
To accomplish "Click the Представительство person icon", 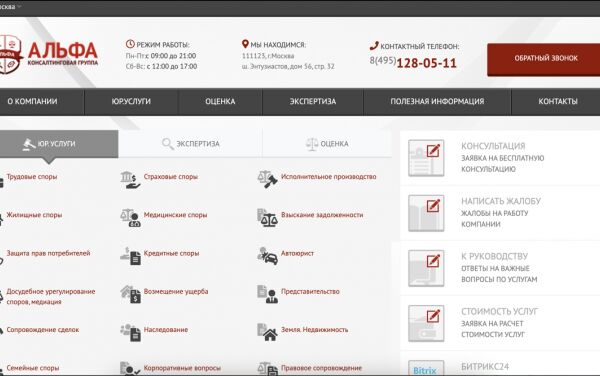I will click(x=267, y=294).
